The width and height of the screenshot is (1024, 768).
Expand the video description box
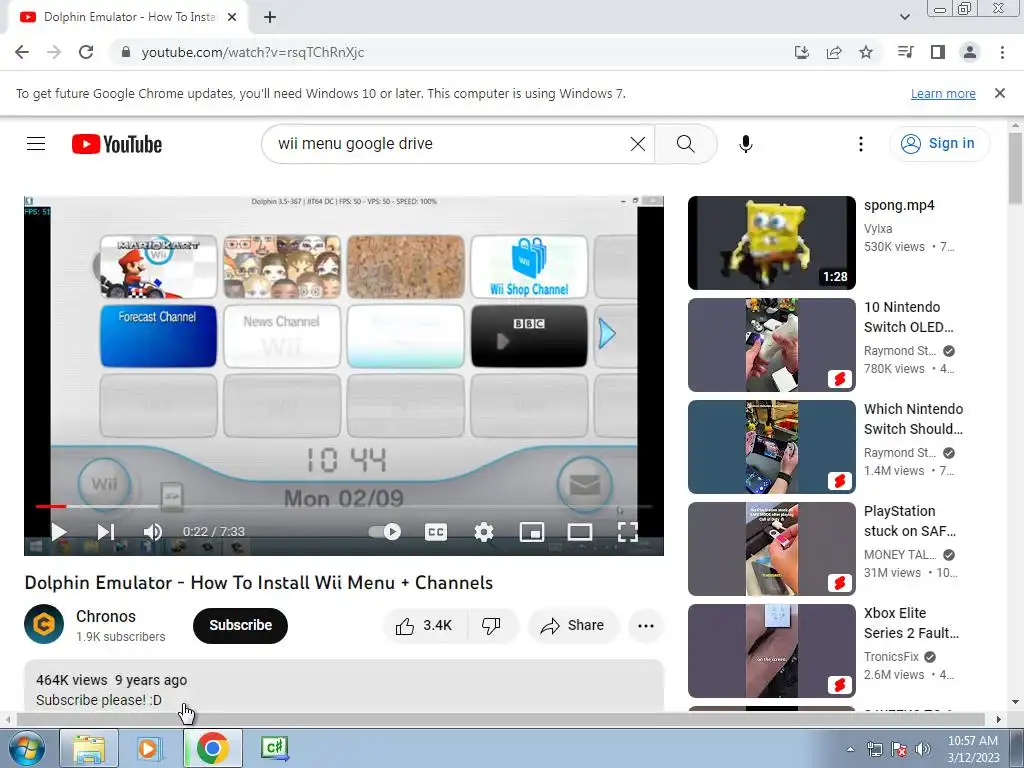coord(344,686)
